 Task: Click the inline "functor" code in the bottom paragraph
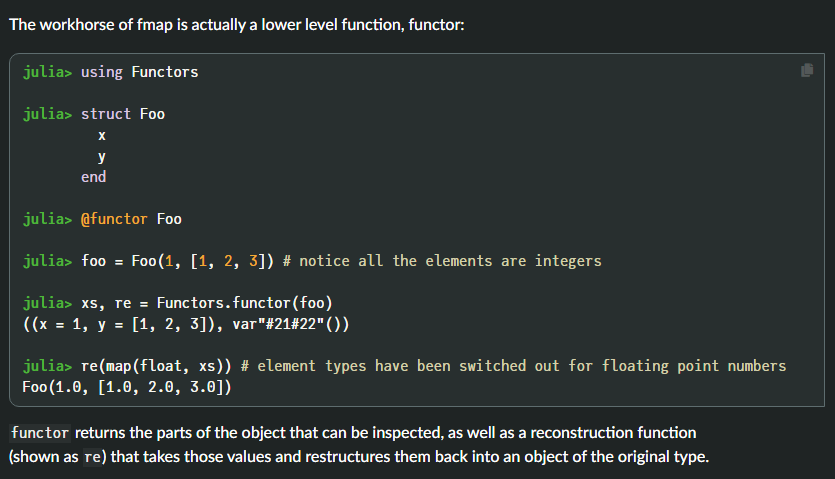click(x=40, y=434)
